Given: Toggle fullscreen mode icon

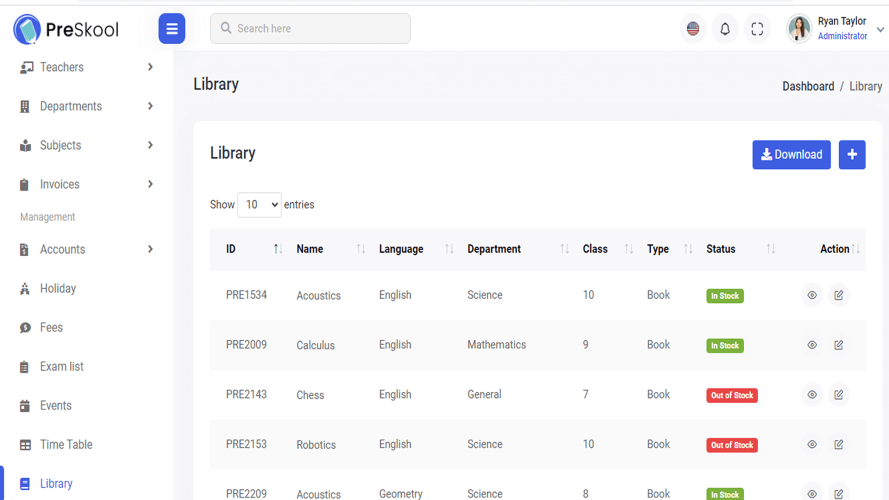Looking at the screenshot, I should 757,28.
